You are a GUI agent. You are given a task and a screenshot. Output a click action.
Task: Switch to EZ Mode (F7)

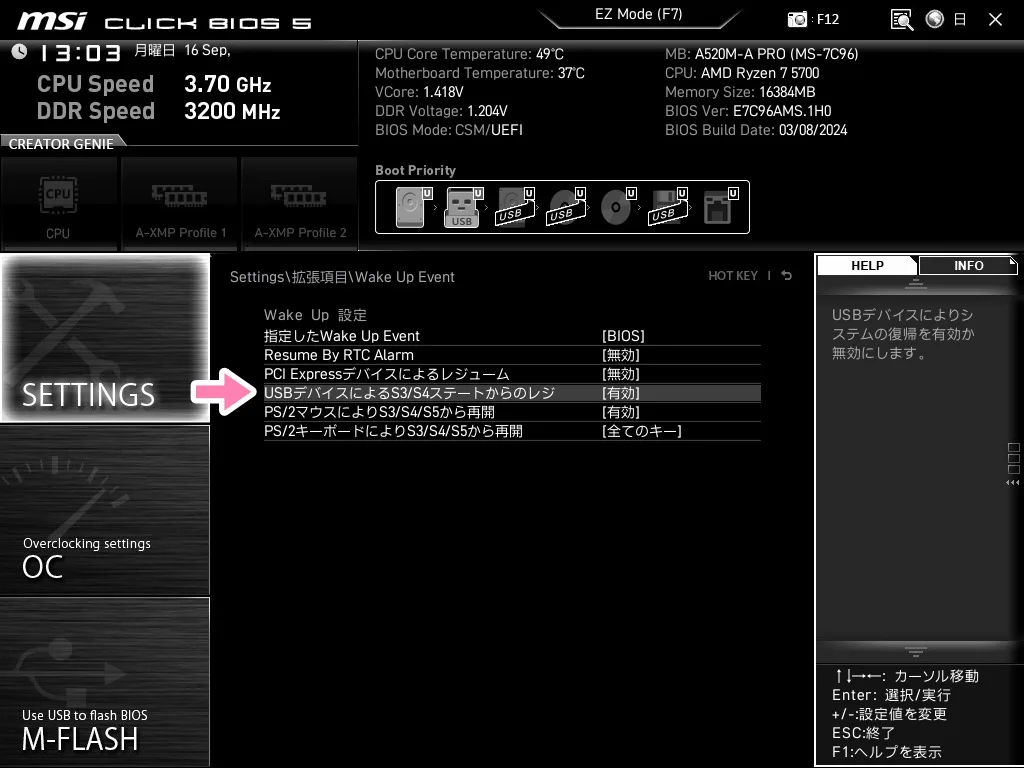tap(640, 14)
